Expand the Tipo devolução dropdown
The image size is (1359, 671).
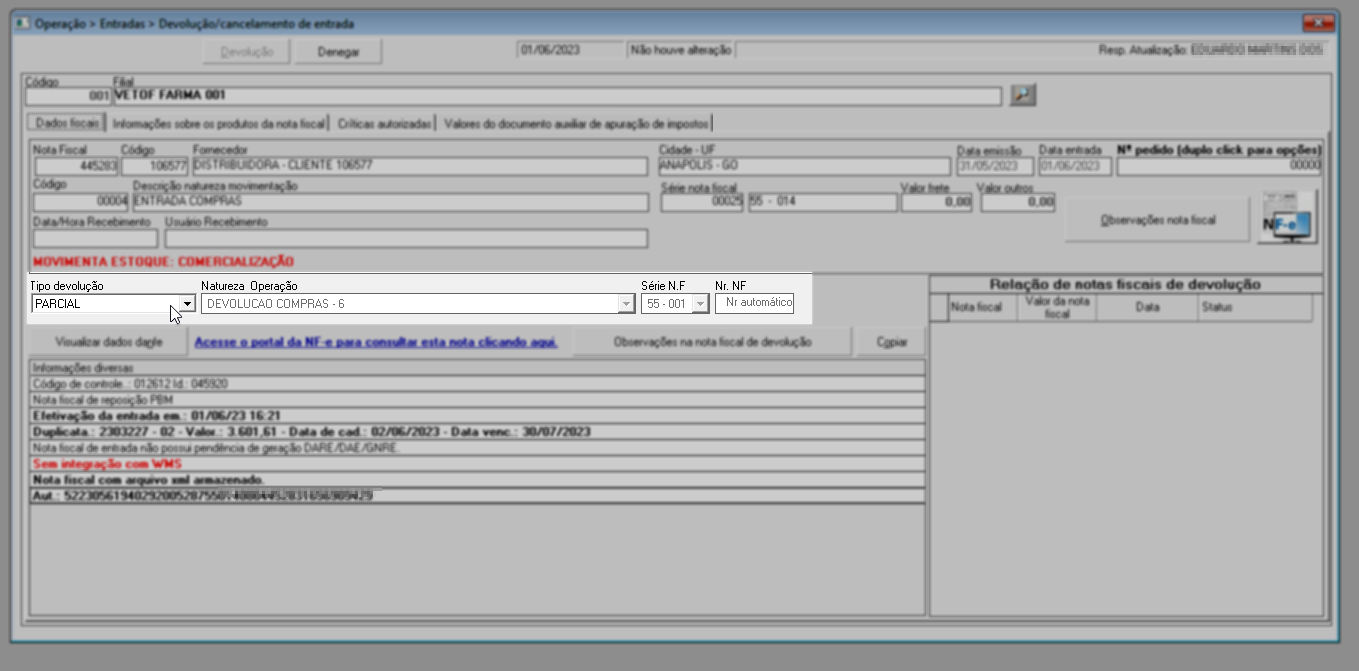tap(186, 303)
